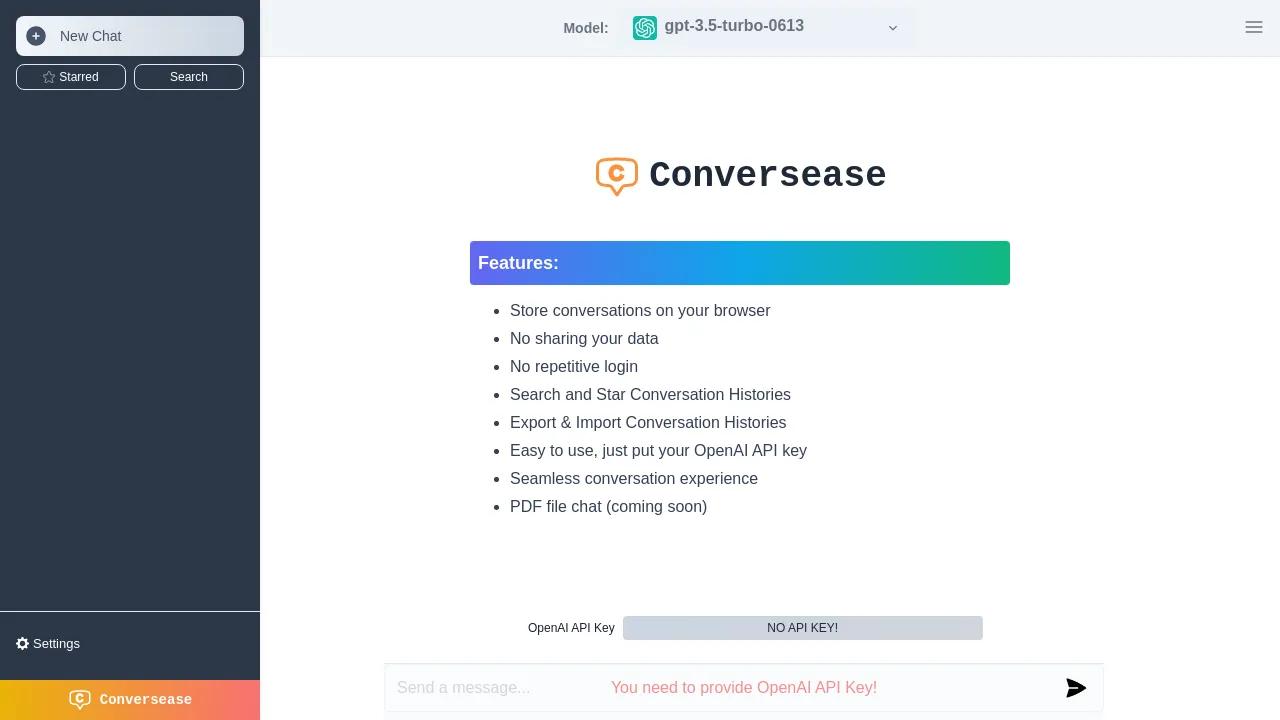1280x720 pixels.
Task: Click the Conversease logo in the sidebar footer
Action: 80,699
